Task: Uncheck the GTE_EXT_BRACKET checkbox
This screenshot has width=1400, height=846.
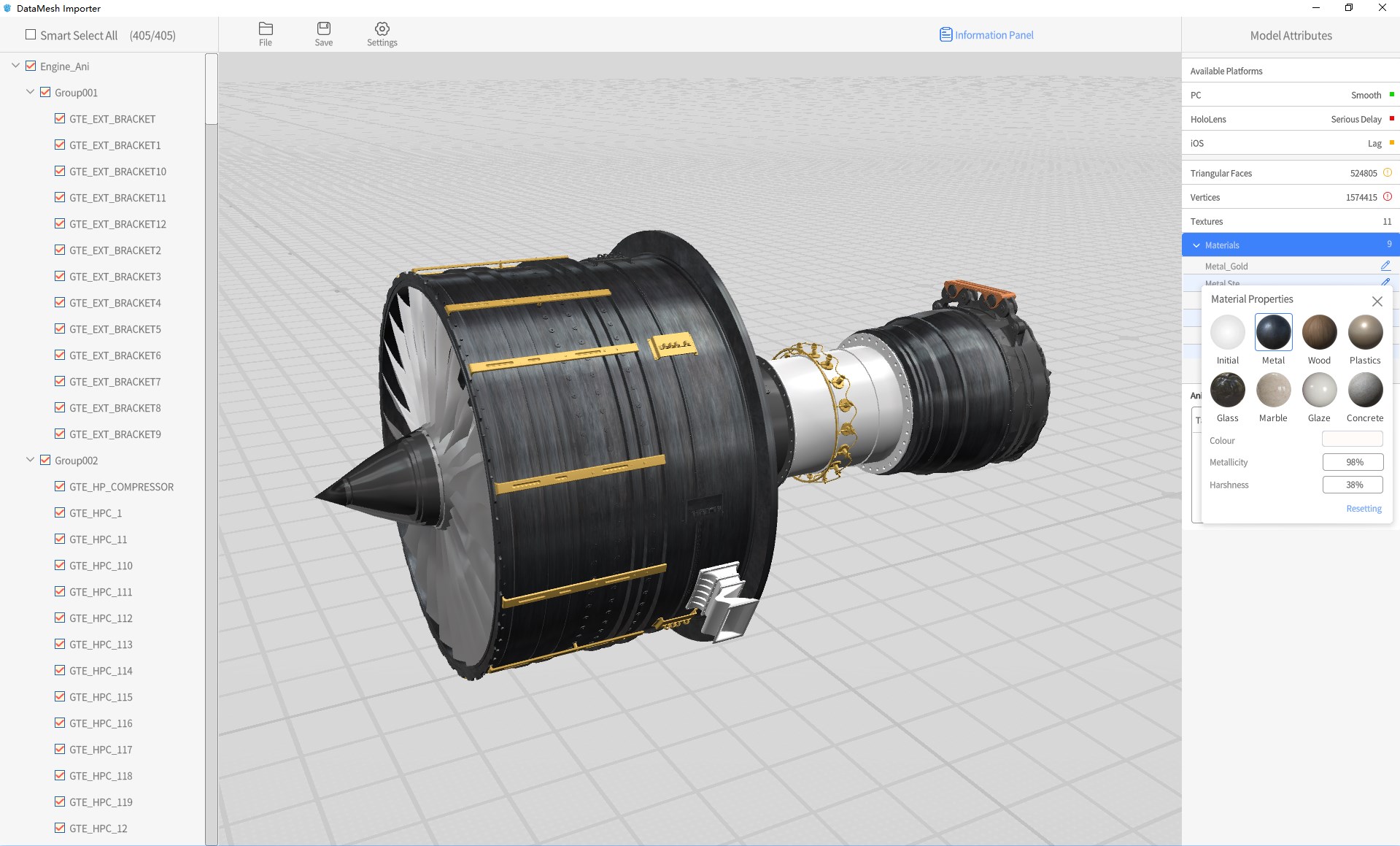Action: pos(60,118)
